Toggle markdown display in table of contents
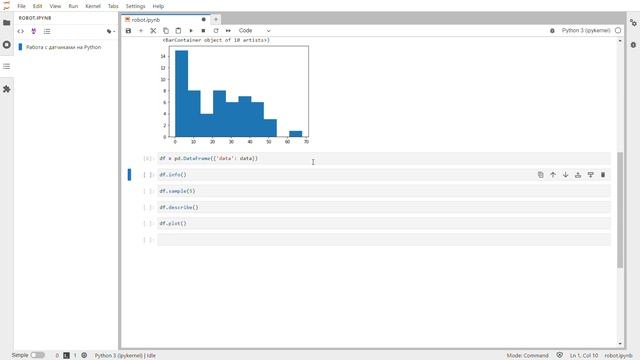 point(33,31)
